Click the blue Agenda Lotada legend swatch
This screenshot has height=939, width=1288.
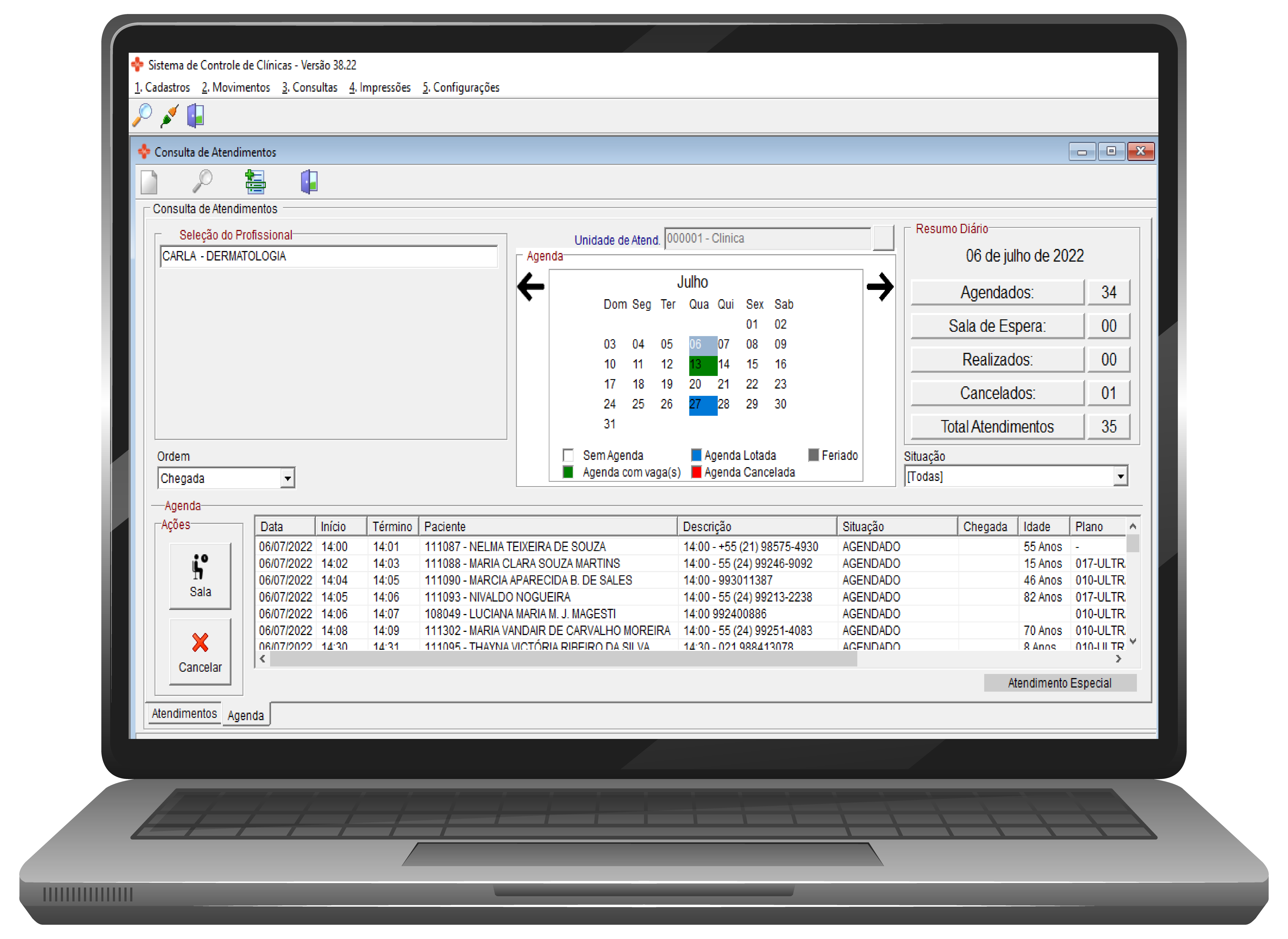tap(696, 455)
